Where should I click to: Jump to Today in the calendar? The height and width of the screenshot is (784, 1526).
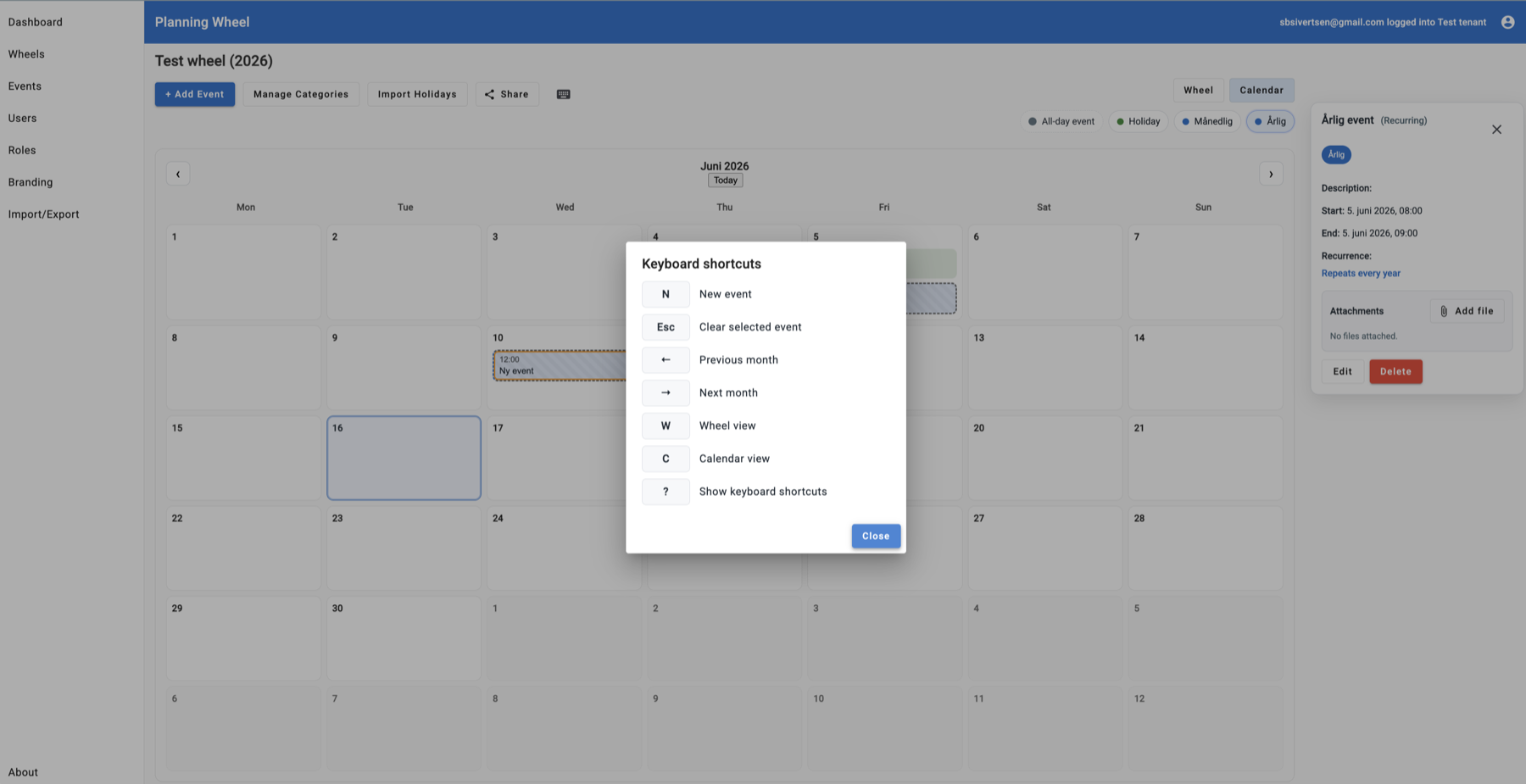click(726, 181)
